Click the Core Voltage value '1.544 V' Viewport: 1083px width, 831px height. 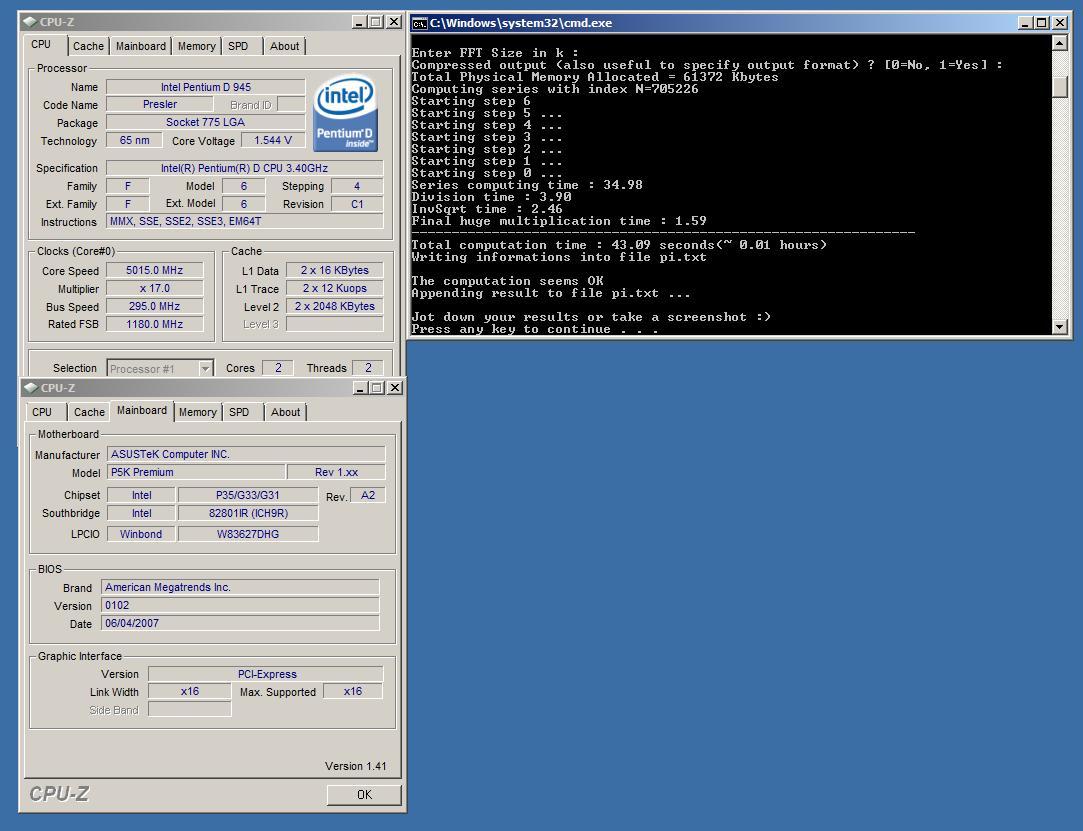pos(273,140)
